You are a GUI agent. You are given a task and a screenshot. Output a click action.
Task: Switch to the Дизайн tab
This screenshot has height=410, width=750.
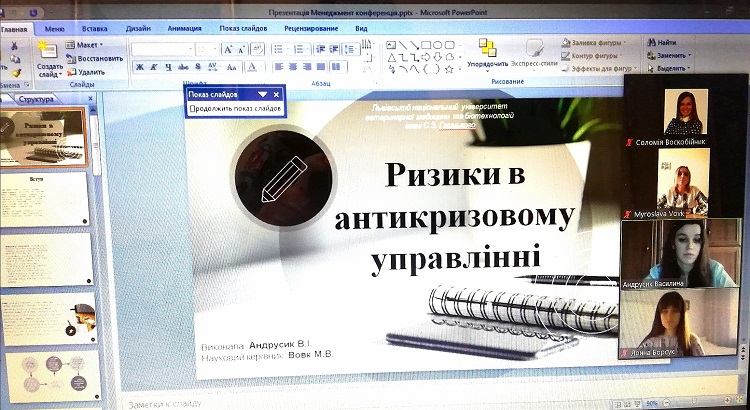click(138, 29)
